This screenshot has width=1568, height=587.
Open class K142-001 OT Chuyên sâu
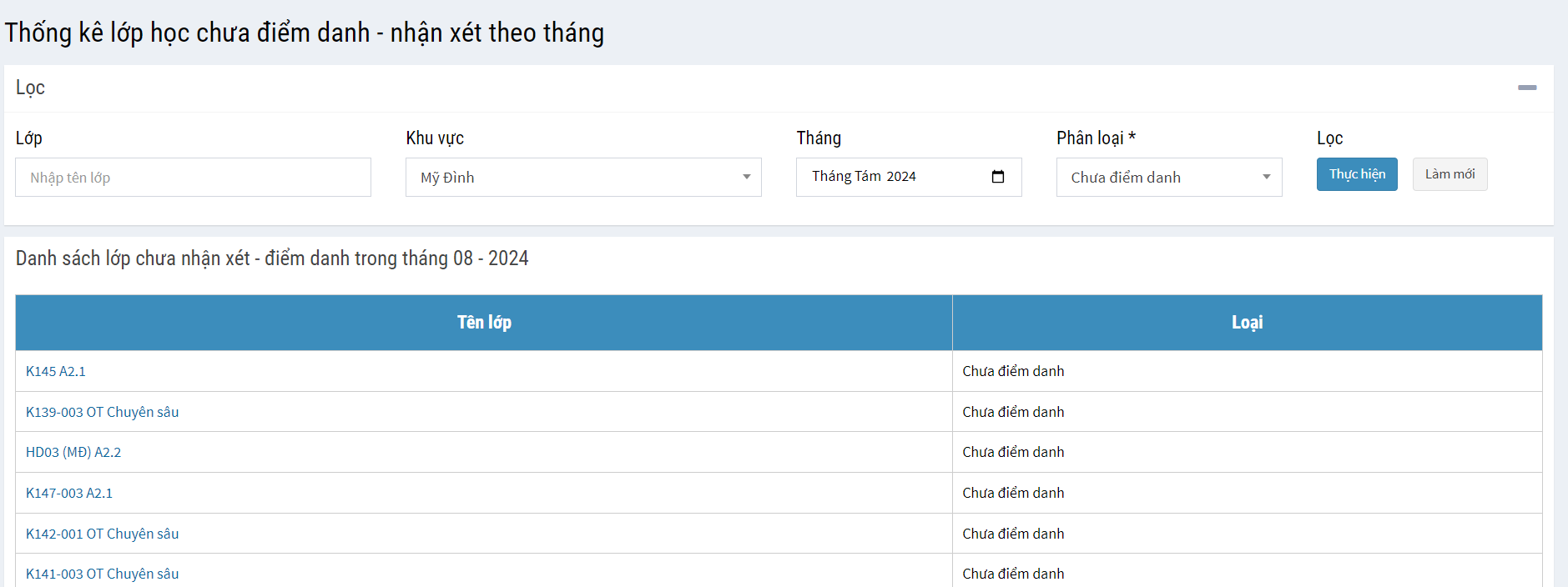(102, 534)
